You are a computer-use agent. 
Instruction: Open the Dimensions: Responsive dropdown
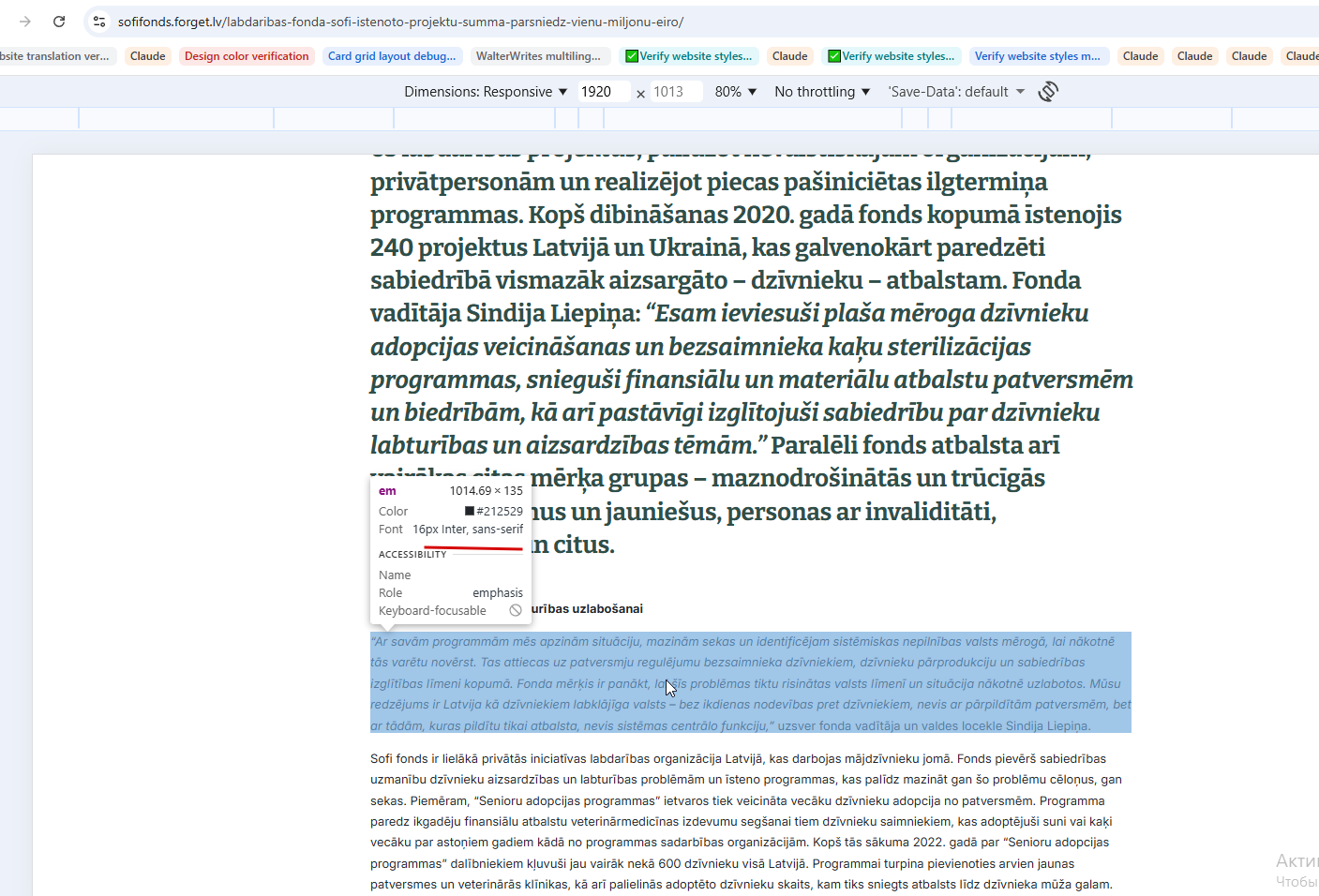pyautogui.click(x=486, y=91)
